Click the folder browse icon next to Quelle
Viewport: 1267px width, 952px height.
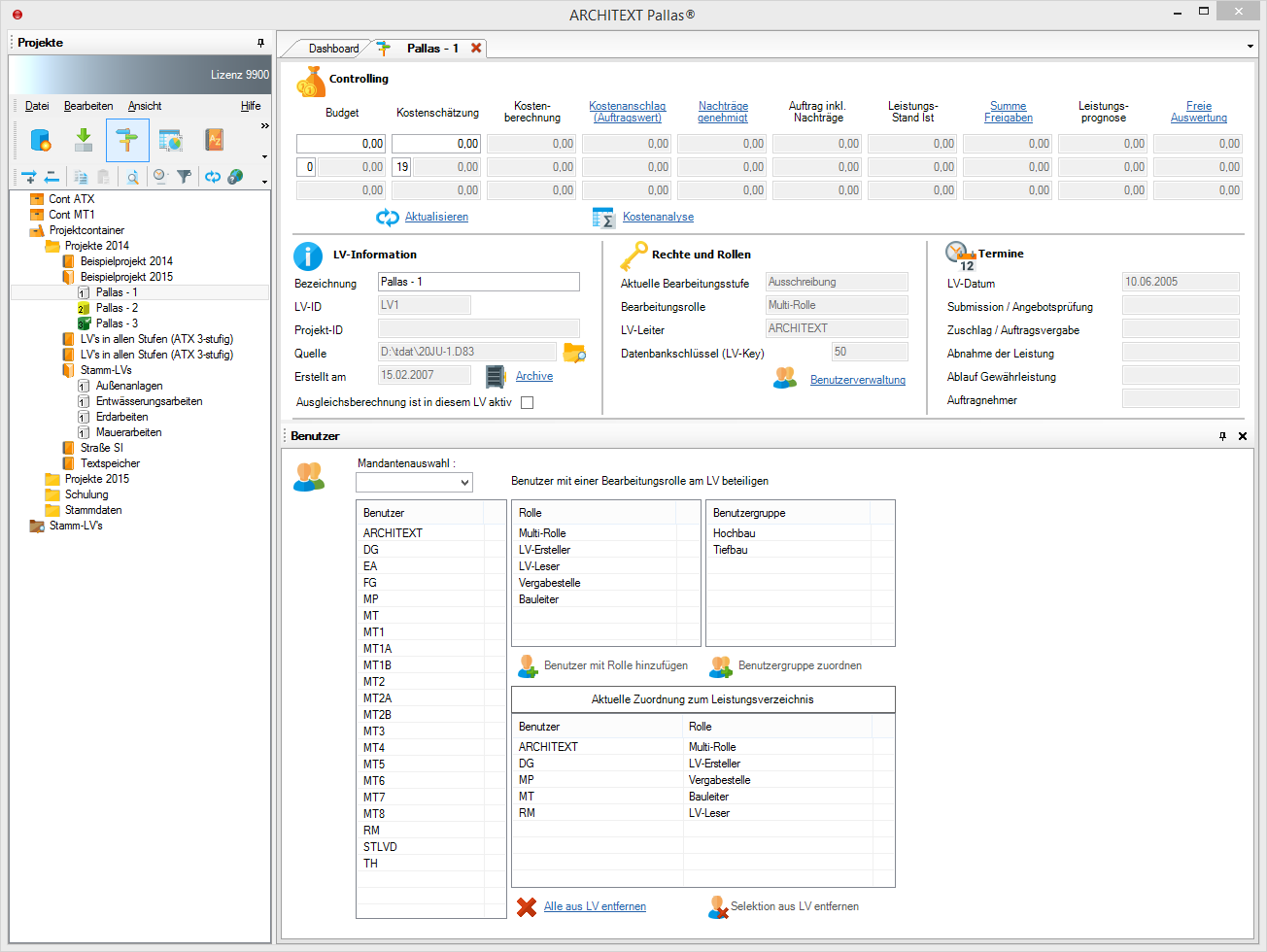pyautogui.click(x=574, y=353)
